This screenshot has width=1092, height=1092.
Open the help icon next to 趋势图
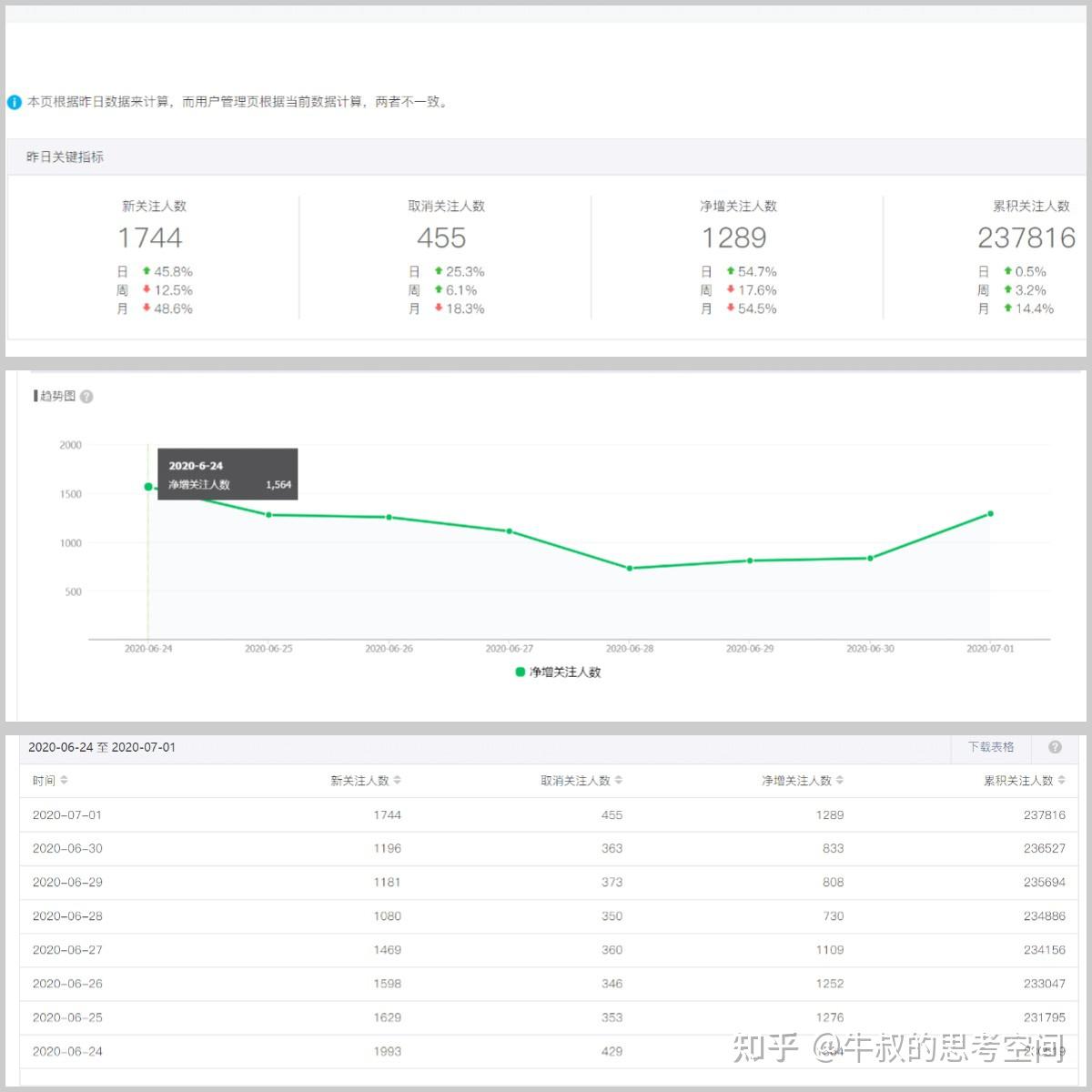(x=86, y=397)
